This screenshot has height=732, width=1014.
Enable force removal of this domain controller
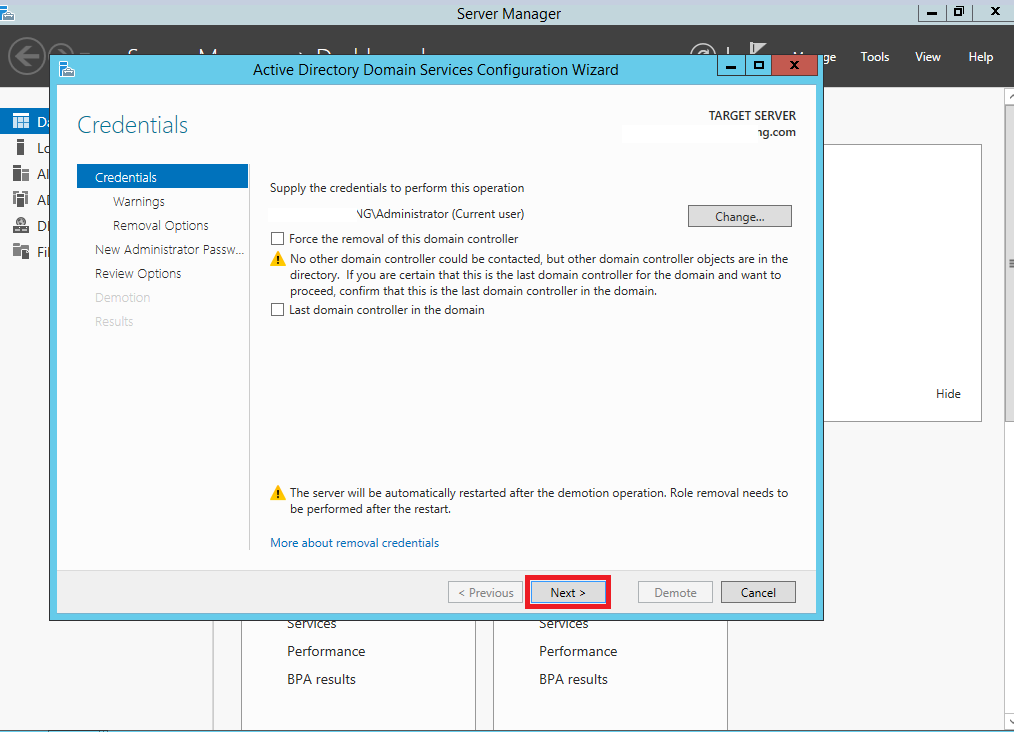tap(277, 239)
